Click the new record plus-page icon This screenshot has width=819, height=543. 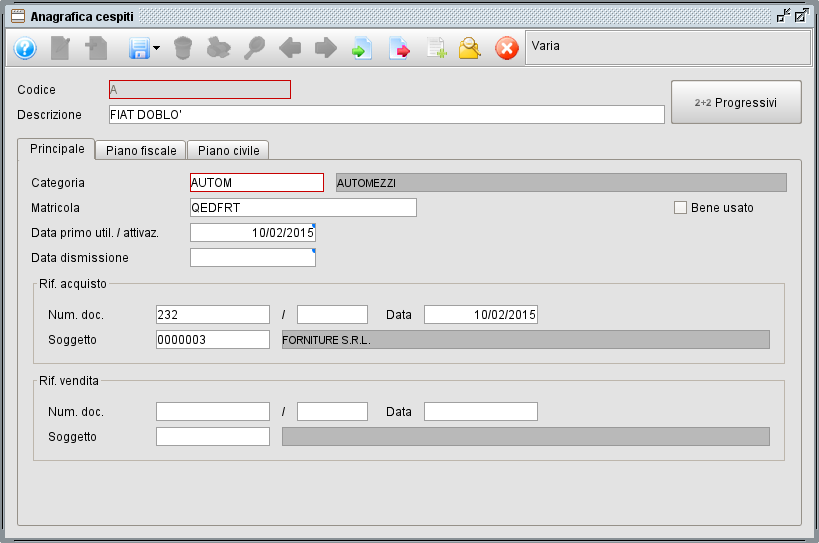click(96, 49)
